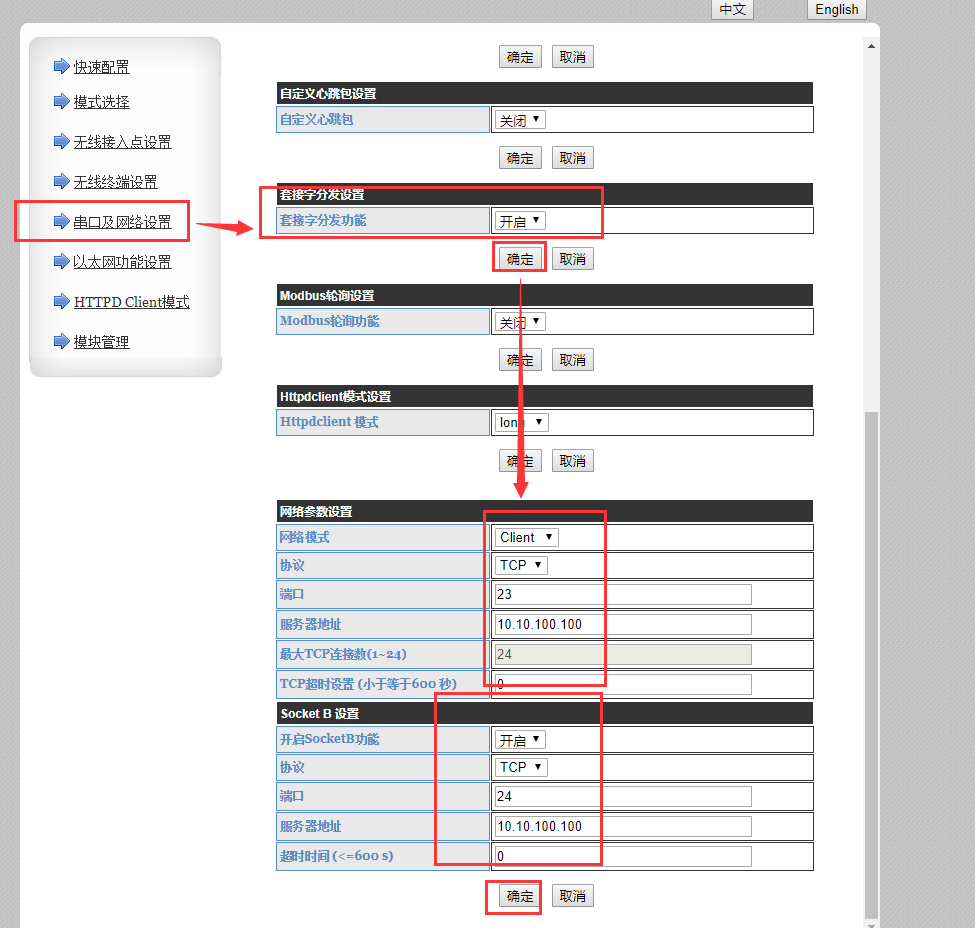The width and height of the screenshot is (975, 928).
Task: Click the arrow icon beside HTTPD Client模式
Action: pos(61,302)
